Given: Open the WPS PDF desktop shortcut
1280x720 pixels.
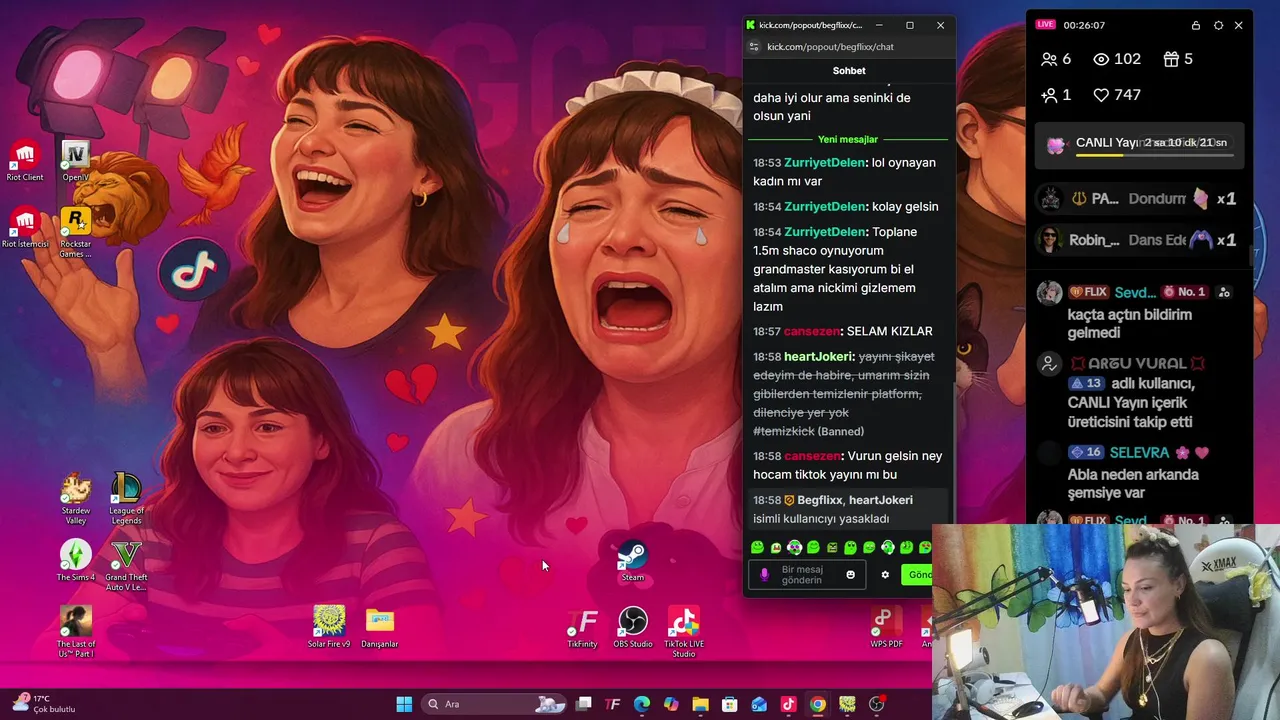Looking at the screenshot, I should pyautogui.click(x=886, y=627).
